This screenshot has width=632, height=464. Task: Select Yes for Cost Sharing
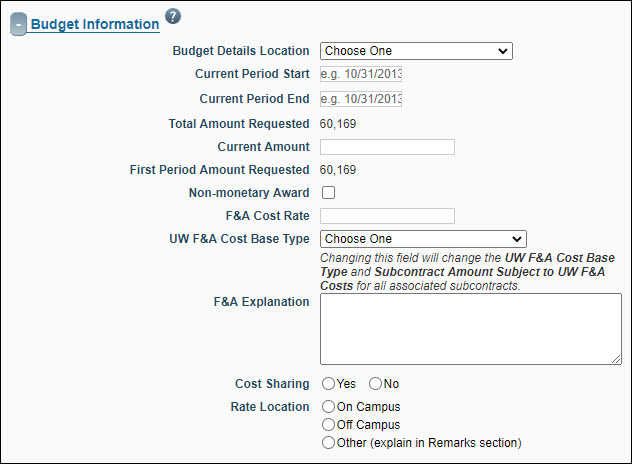pyautogui.click(x=328, y=384)
